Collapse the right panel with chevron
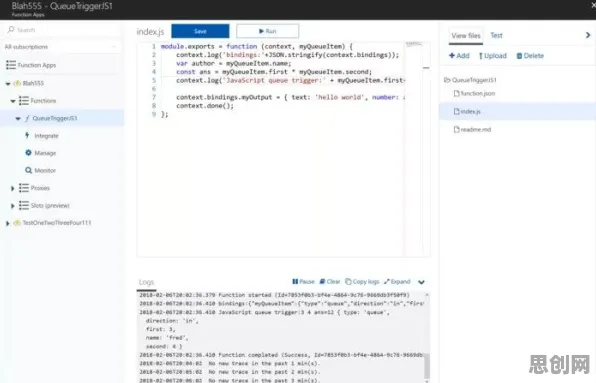The width and height of the screenshot is (596, 383). click(588, 35)
